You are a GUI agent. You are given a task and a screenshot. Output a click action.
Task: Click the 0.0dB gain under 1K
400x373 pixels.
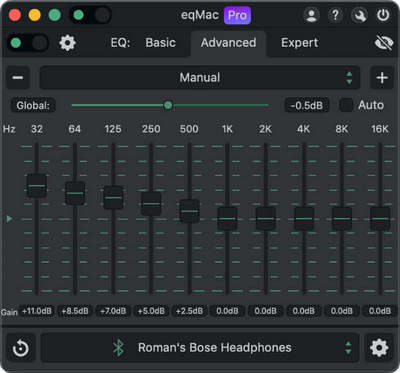tap(227, 311)
